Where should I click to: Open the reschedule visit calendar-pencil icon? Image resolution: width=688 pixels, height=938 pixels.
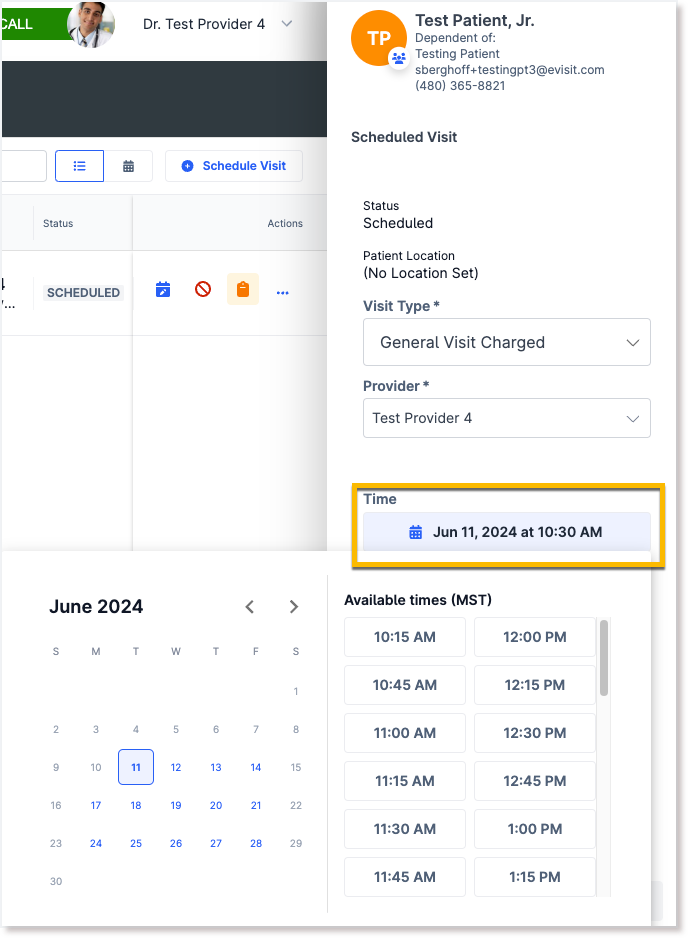tap(163, 289)
